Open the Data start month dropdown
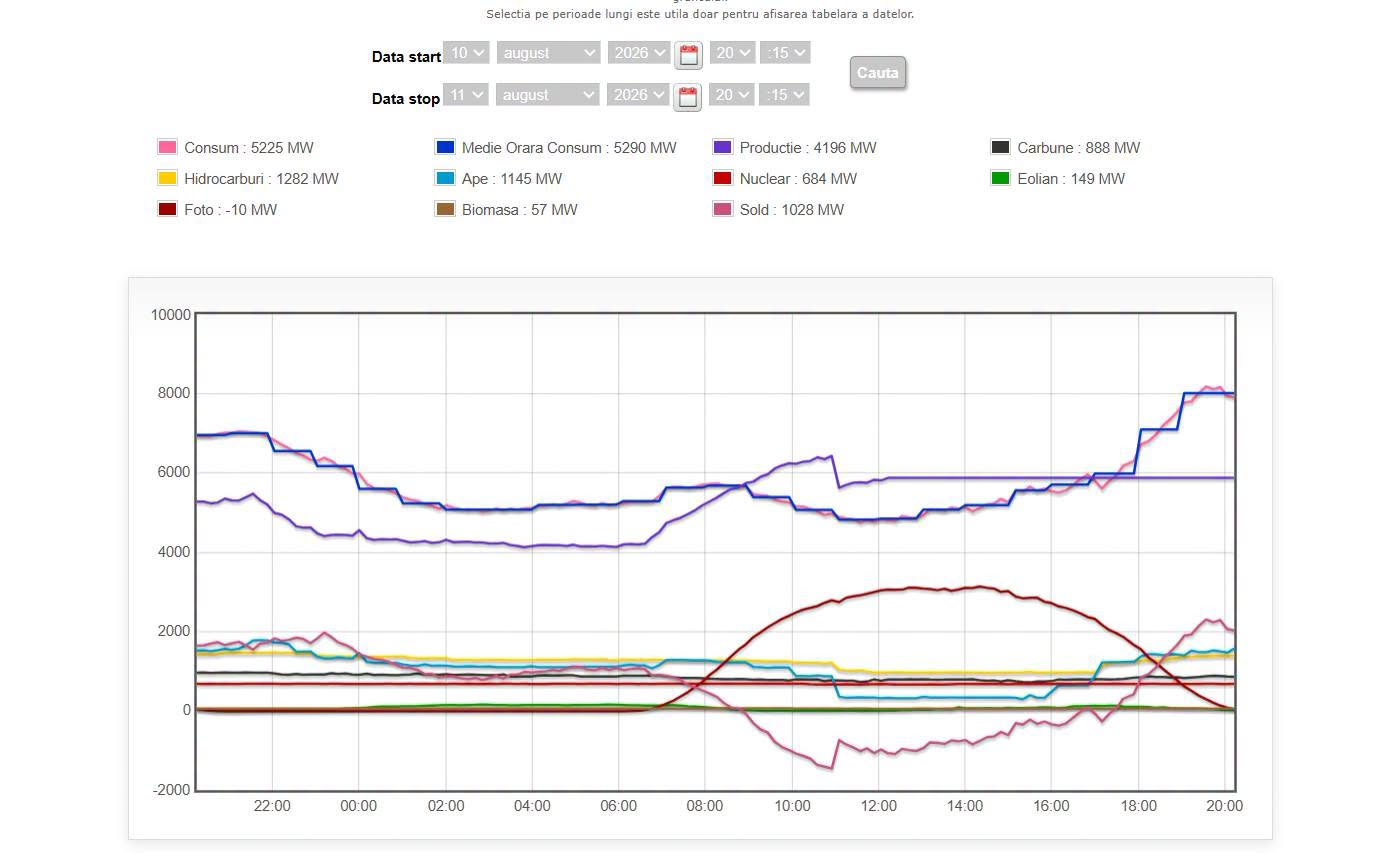This screenshot has width=1376, height=853. click(548, 53)
